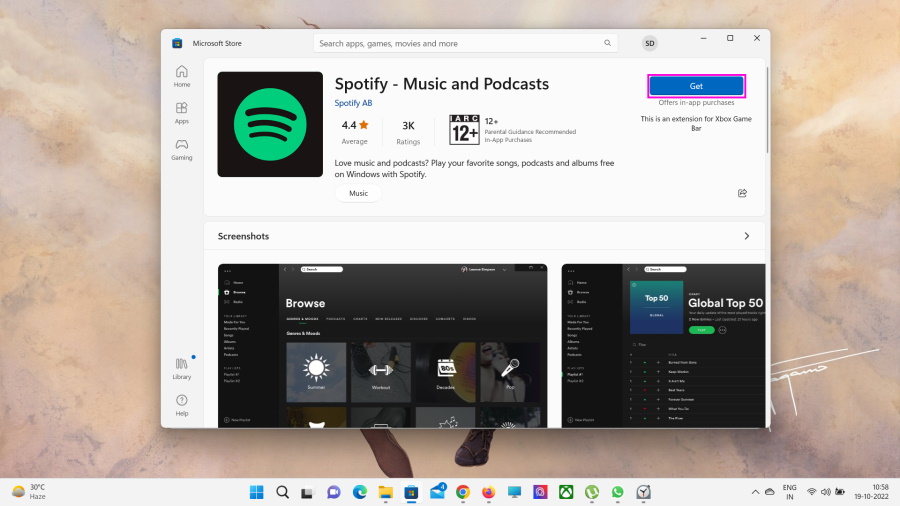Click the Microsoft Store logo icon
This screenshot has width=900, height=506.
pos(177,43)
